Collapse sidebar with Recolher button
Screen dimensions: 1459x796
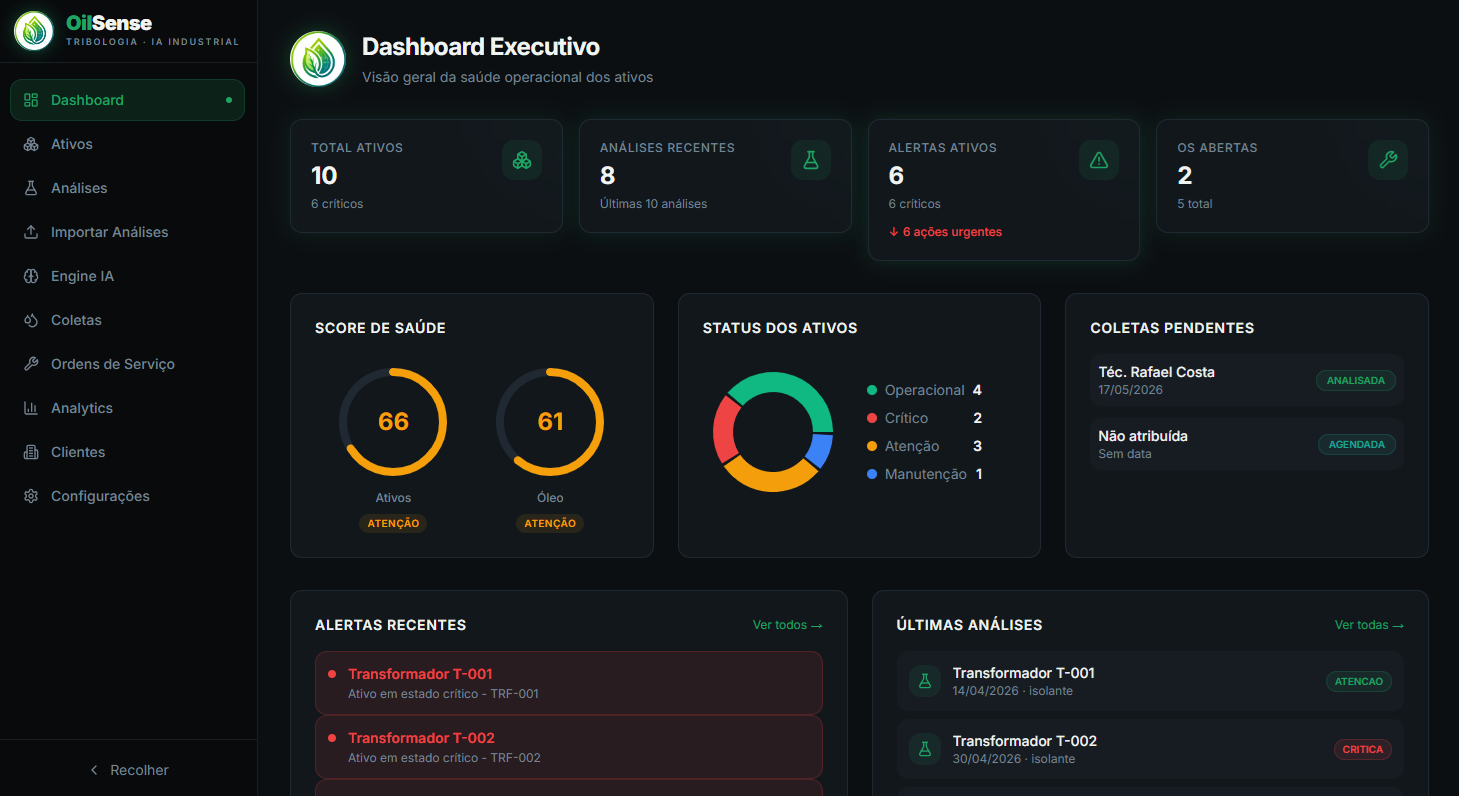[128, 770]
